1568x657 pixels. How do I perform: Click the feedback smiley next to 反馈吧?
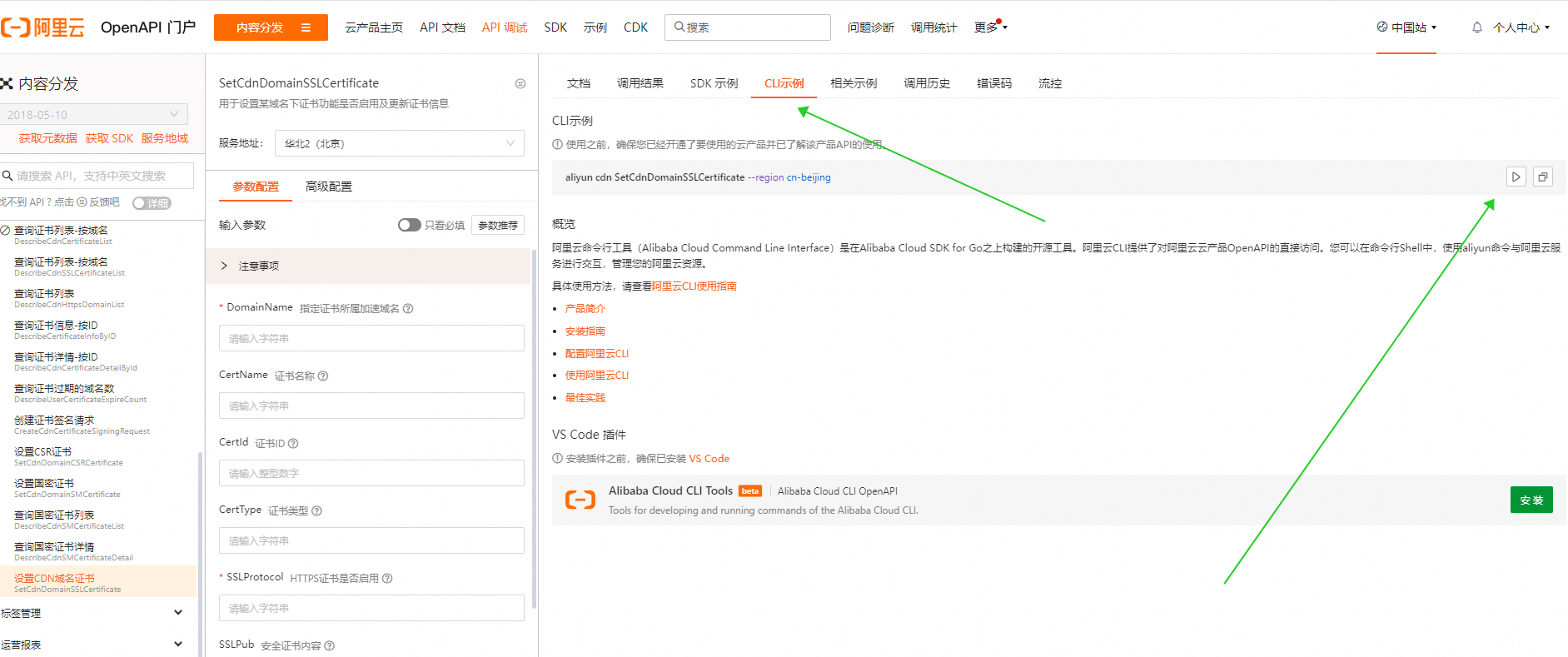click(82, 202)
